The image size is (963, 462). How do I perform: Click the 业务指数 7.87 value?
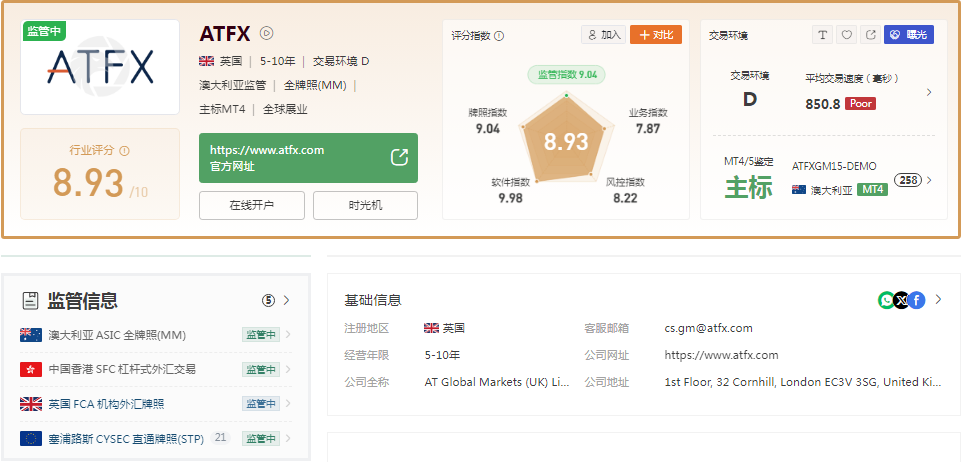click(648, 128)
